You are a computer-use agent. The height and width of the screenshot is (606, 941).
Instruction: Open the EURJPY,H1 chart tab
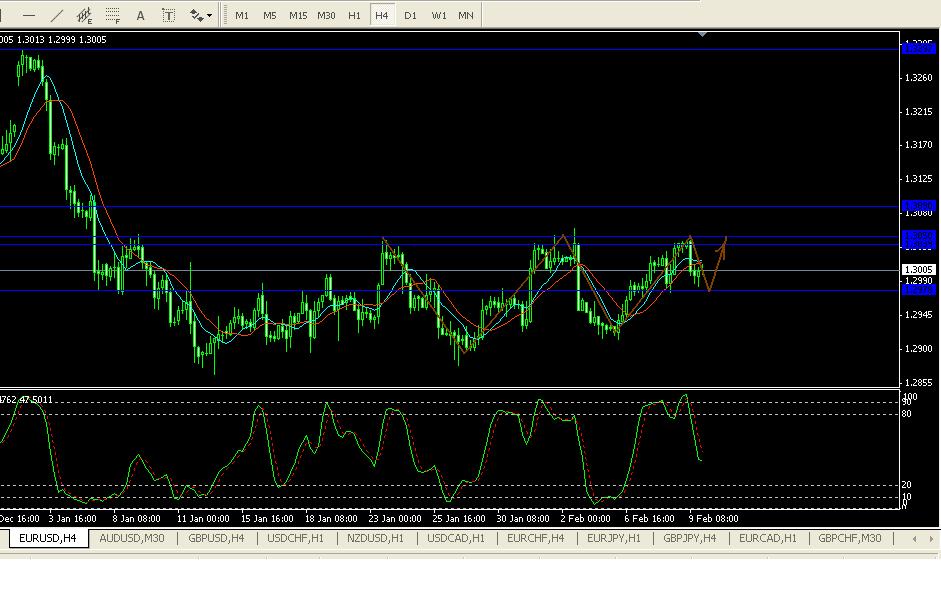pyautogui.click(x=612, y=538)
